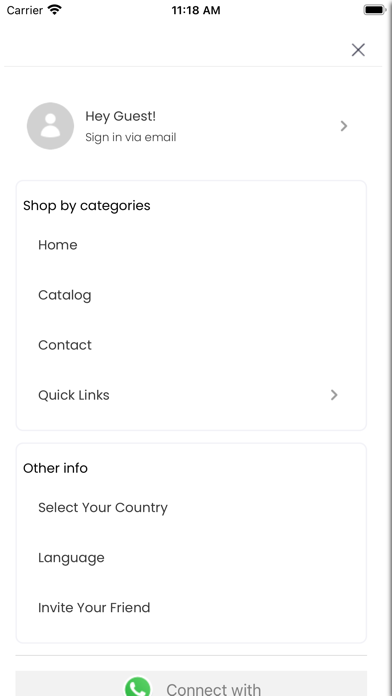Tap the Shop by categories heading
This screenshot has width=392, height=696.
click(87, 206)
